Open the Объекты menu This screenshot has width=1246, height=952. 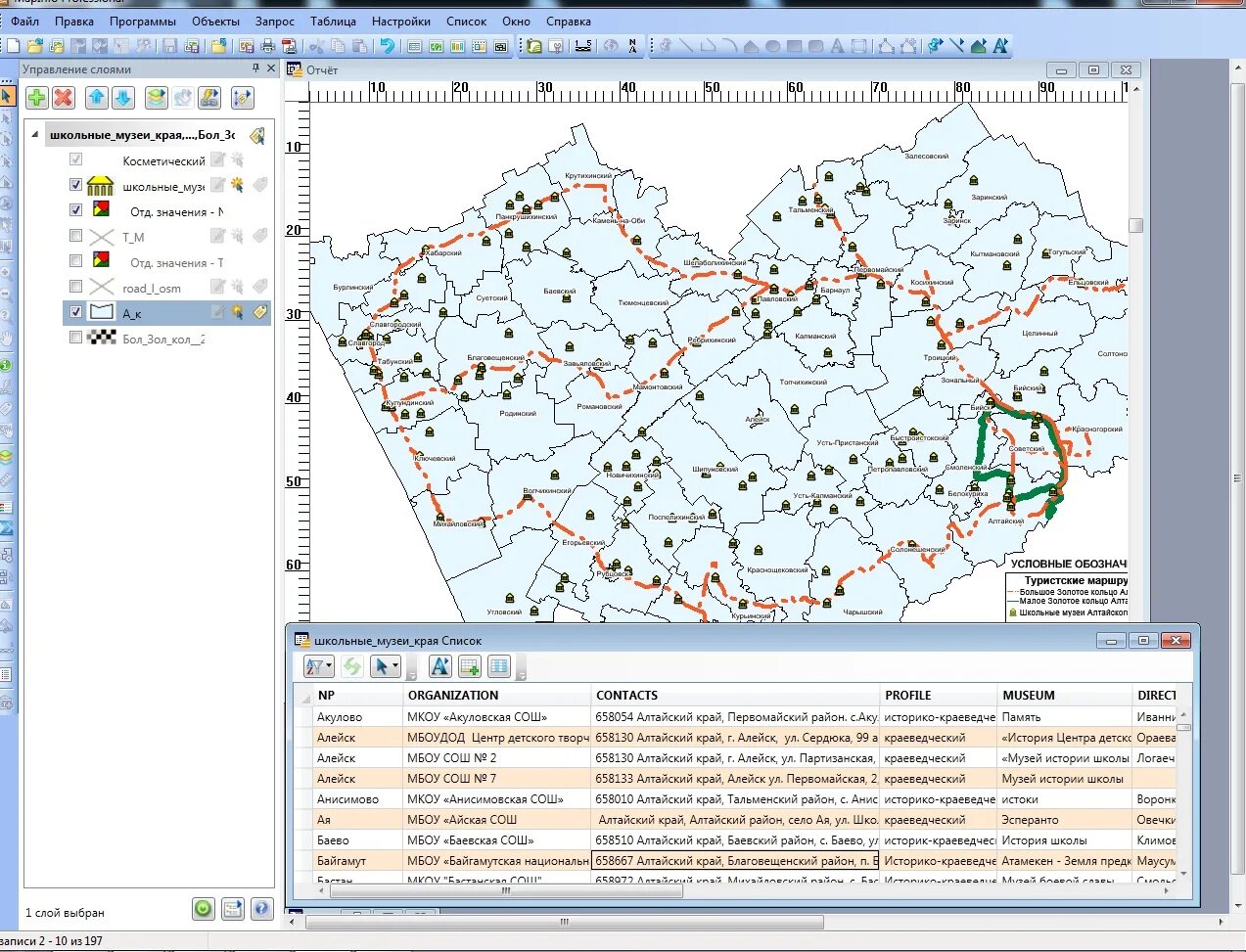click(215, 21)
